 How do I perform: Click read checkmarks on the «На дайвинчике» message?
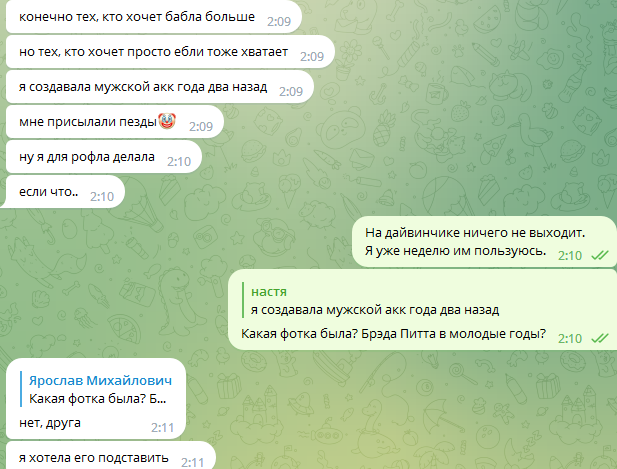(600, 255)
